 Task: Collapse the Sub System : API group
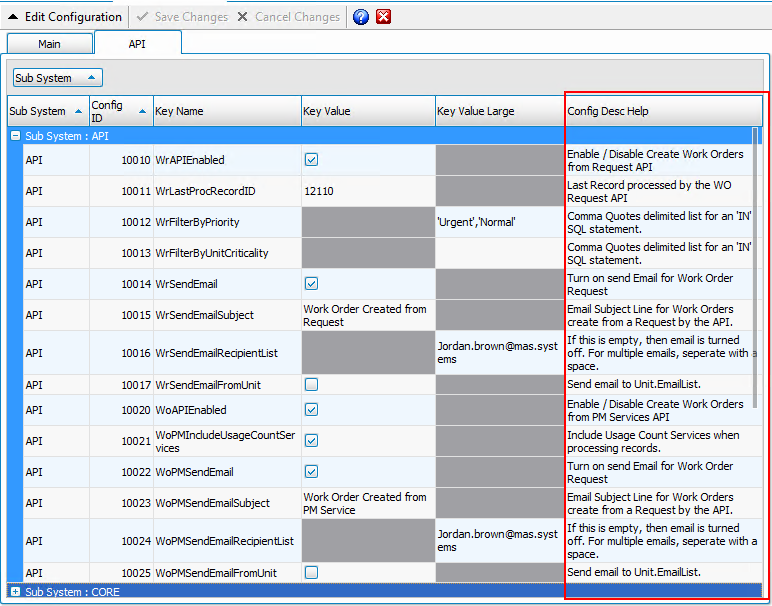coord(16,136)
